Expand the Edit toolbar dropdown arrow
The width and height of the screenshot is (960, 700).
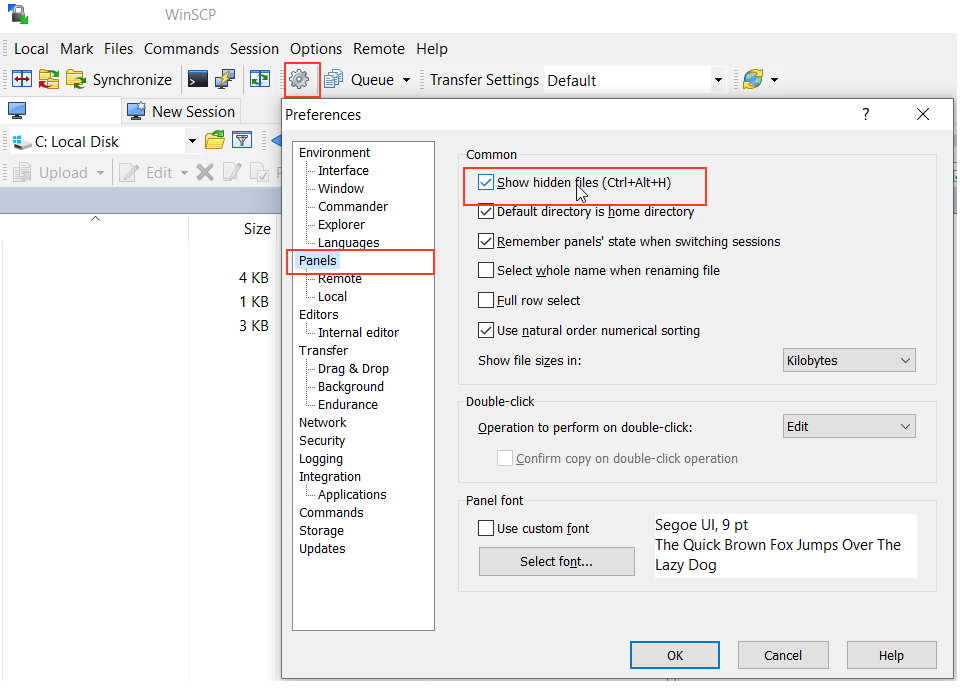(184, 173)
